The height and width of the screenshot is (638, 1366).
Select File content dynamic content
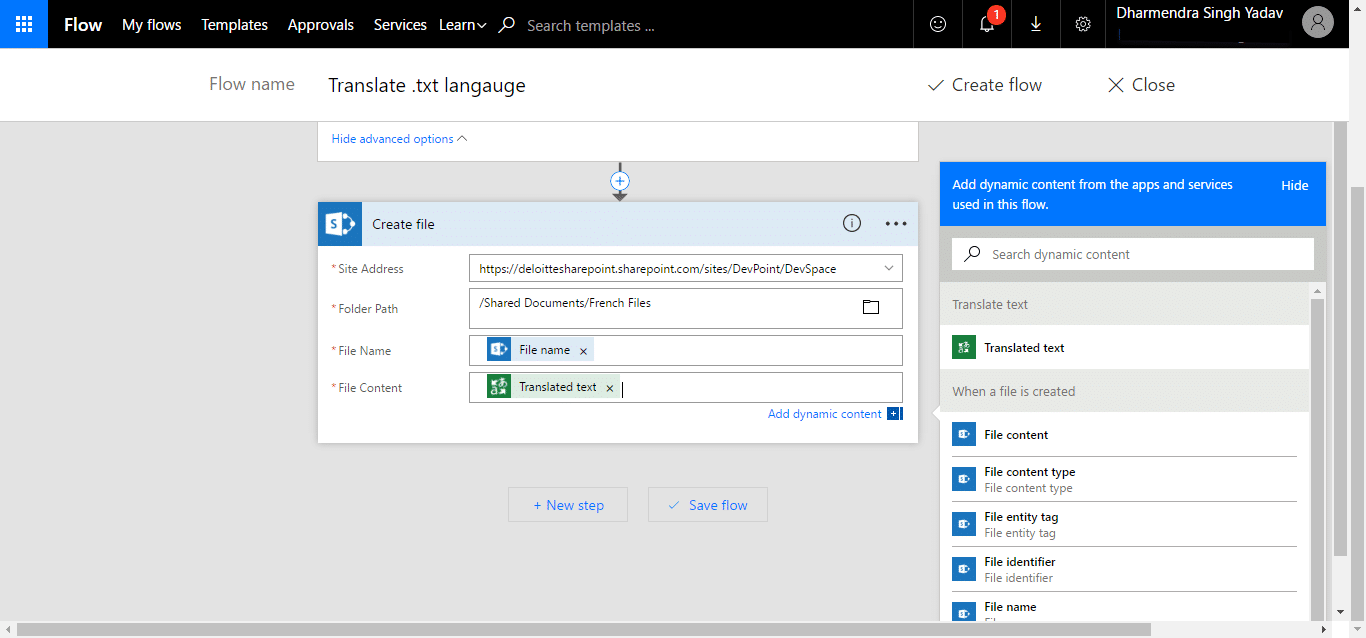[1124, 435]
